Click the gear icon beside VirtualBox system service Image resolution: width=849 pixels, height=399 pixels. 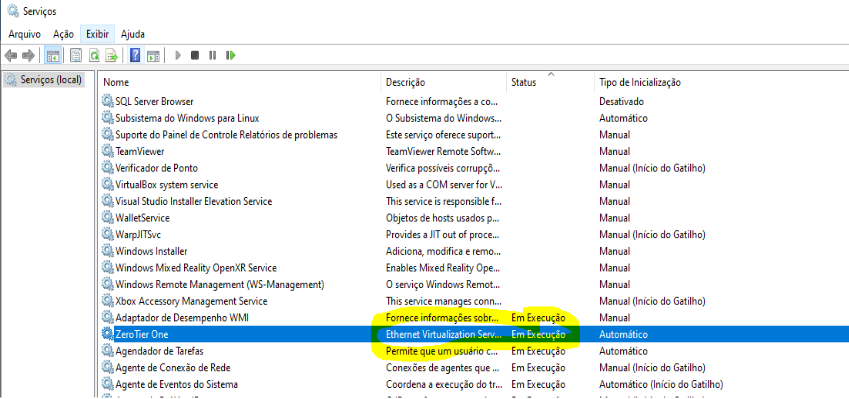point(108,185)
